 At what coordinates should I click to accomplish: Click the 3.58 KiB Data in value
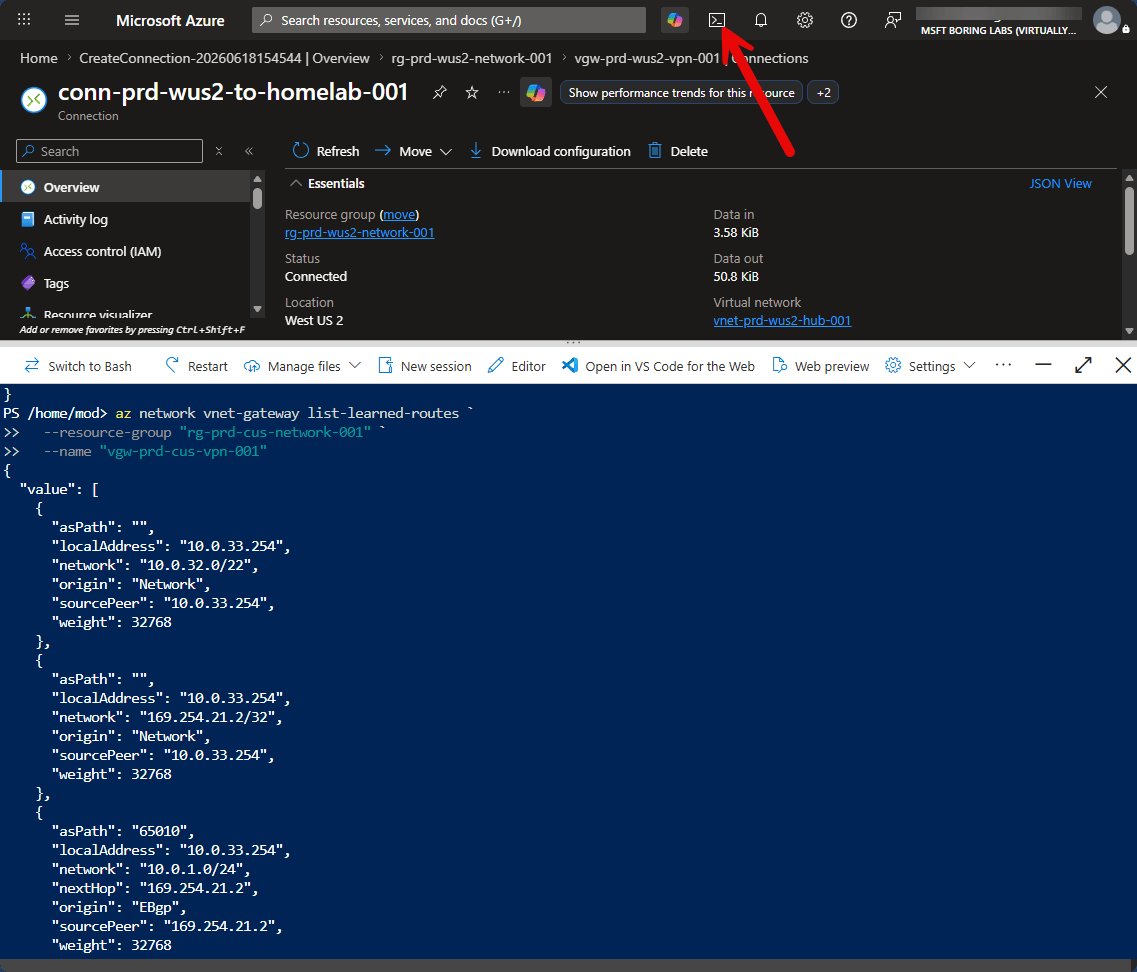(736, 233)
